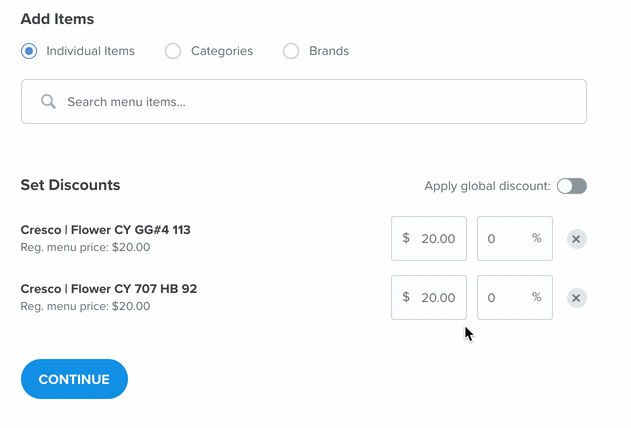631x428 pixels.
Task: Remove the Flower CY 707 HB 92 item
Action: point(577,298)
